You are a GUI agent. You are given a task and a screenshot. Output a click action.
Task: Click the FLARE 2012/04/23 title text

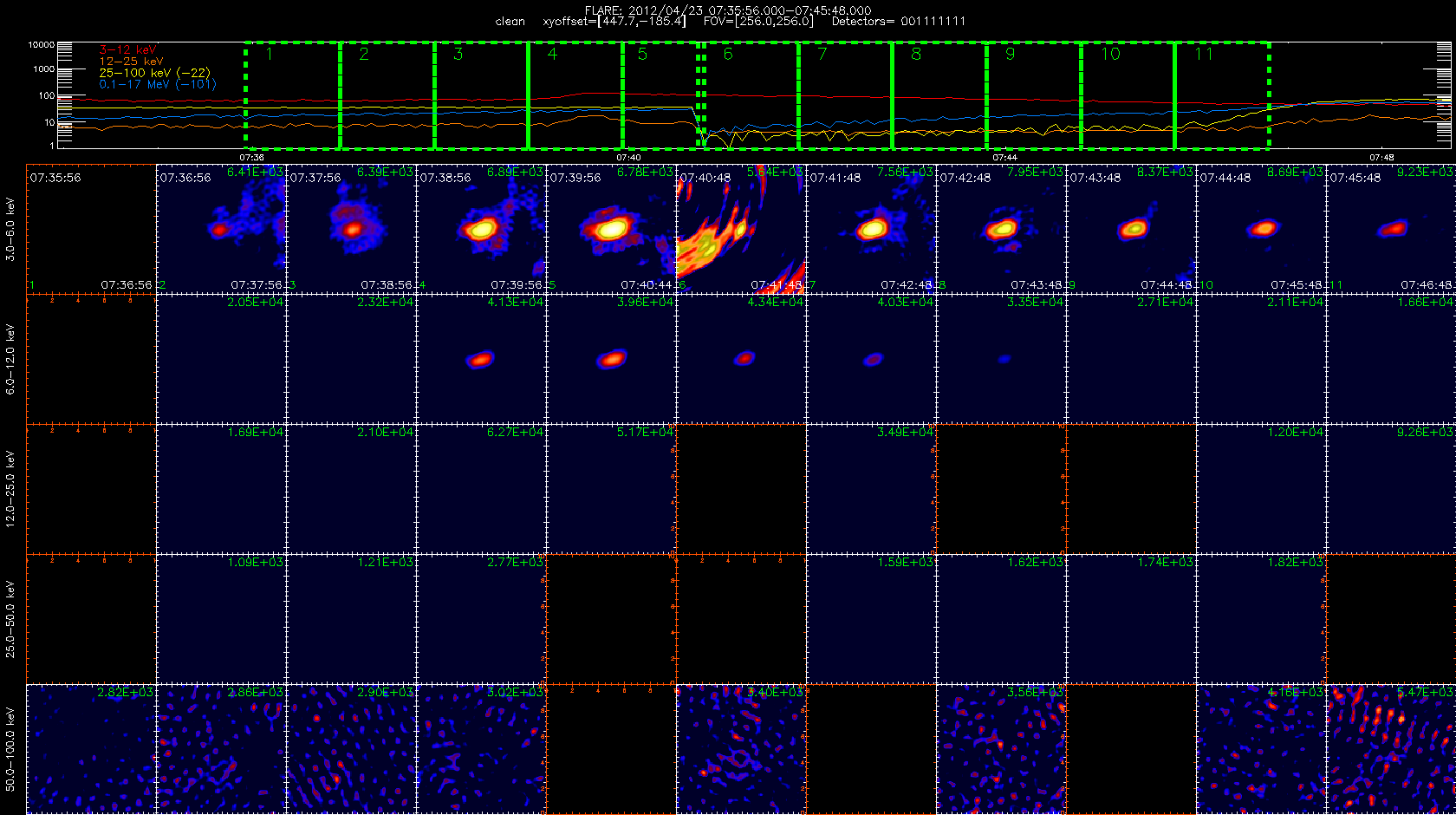coord(728,10)
